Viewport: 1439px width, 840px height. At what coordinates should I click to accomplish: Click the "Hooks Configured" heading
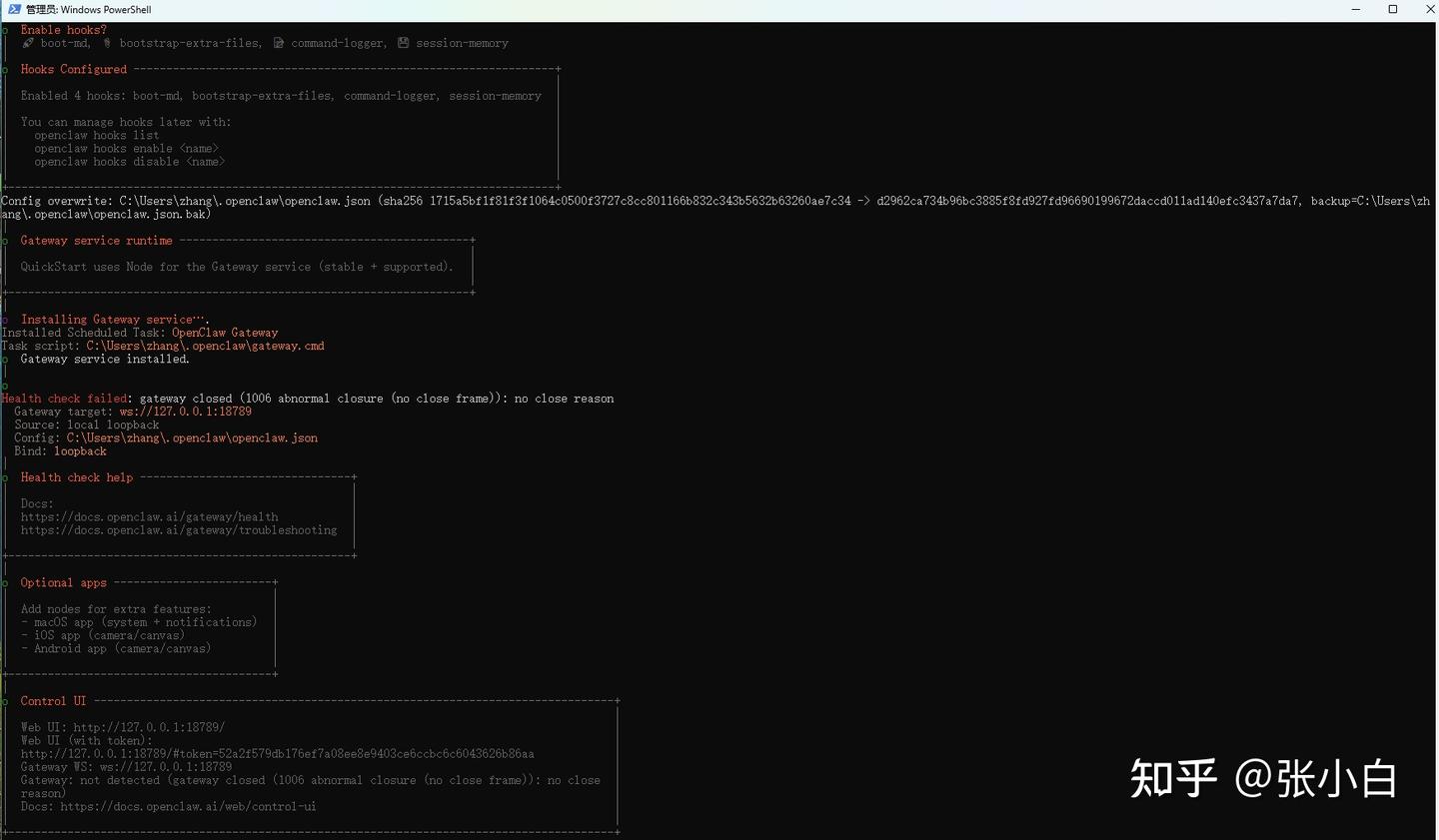74,69
